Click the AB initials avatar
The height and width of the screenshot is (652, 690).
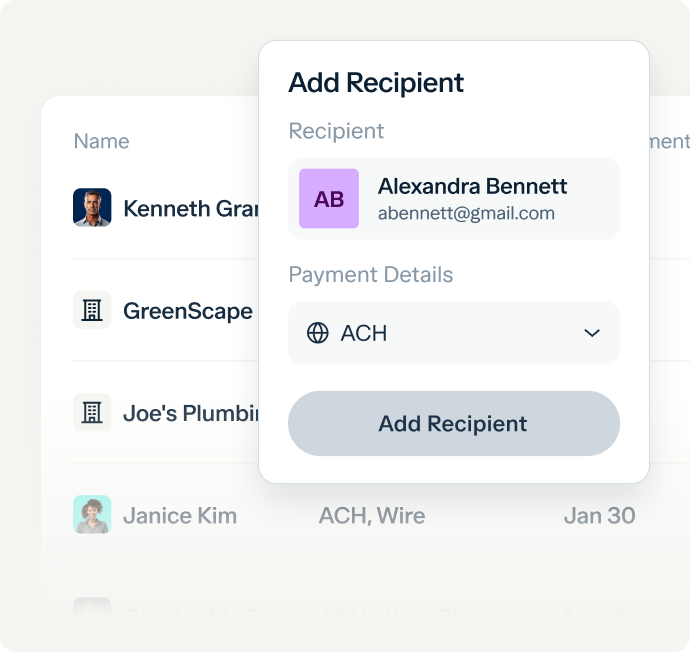coord(329,198)
